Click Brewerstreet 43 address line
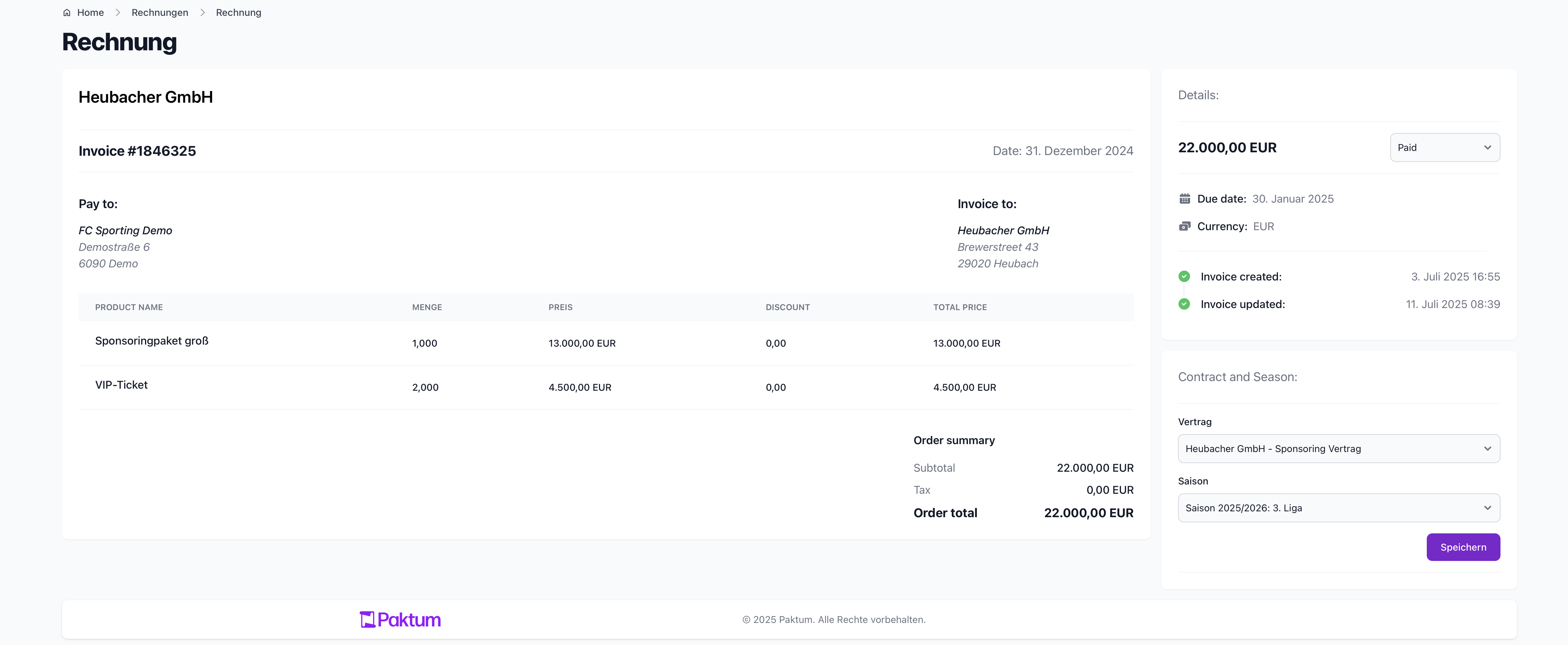Image resolution: width=1568 pixels, height=645 pixels. point(998,247)
